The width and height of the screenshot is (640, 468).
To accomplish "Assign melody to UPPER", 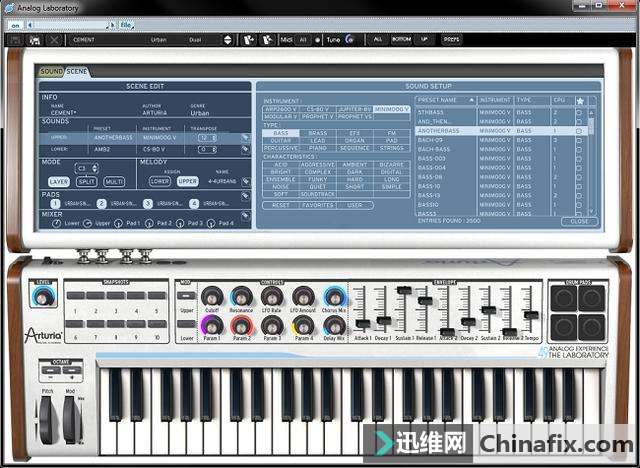I will [x=188, y=181].
